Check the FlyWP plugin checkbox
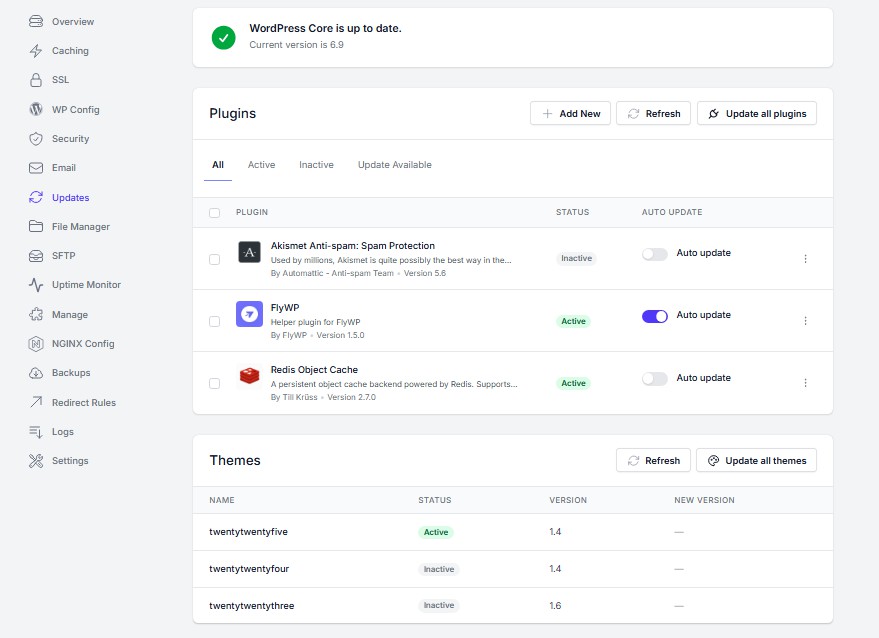Screen dimensions: 879x638 [214, 321]
